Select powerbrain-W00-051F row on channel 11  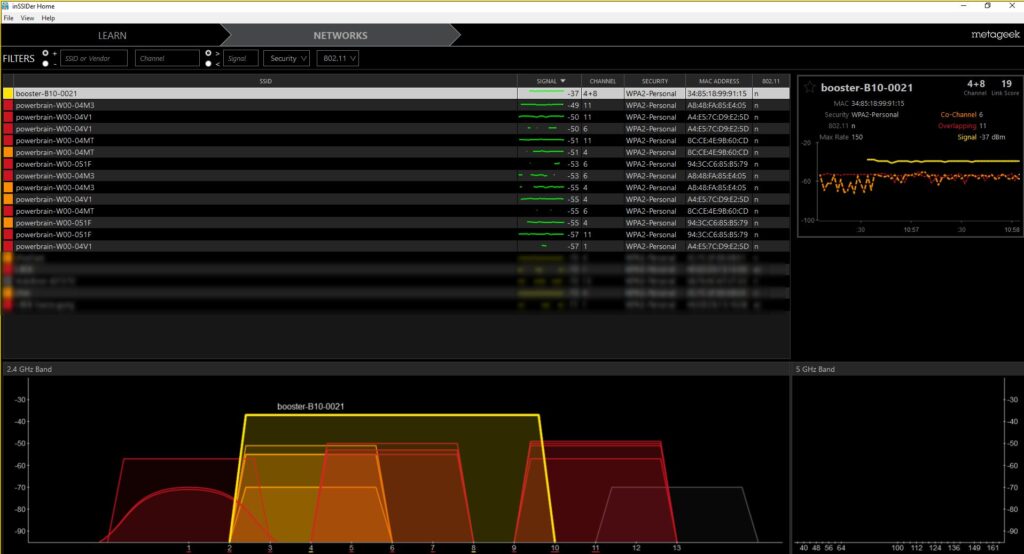(x=396, y=235)
